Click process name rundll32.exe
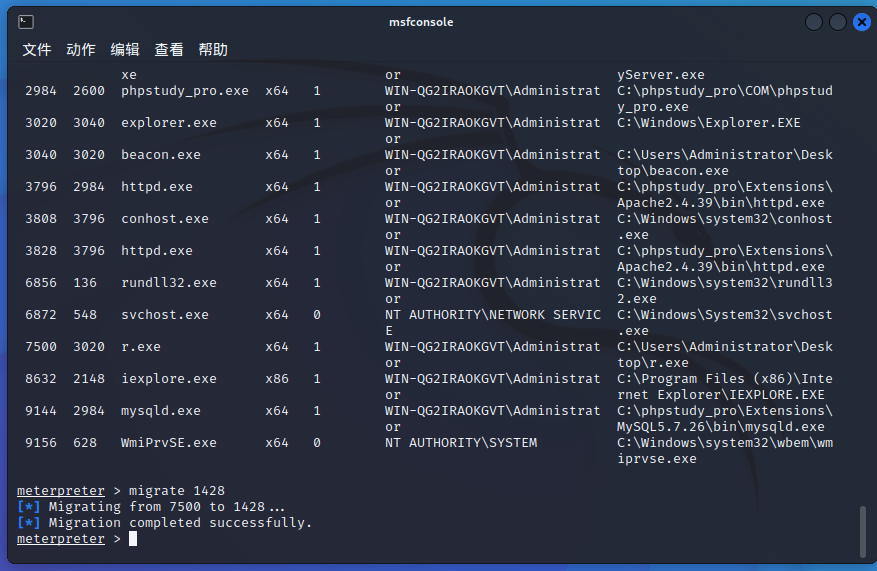 point(169,282)
